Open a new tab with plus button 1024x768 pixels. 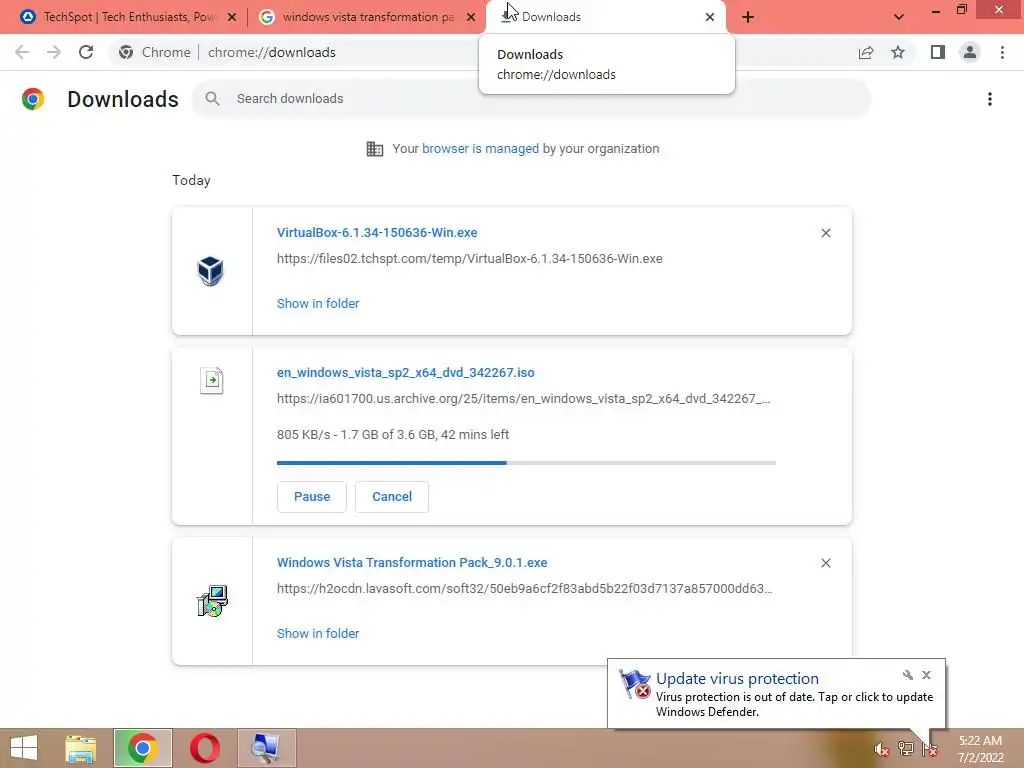click(748, 17)
